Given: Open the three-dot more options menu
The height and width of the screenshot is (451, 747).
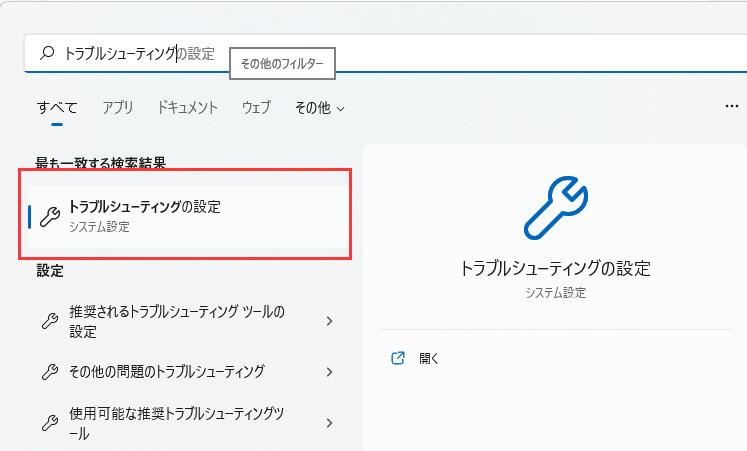Looking at the screenshot, I should point(731,107).
